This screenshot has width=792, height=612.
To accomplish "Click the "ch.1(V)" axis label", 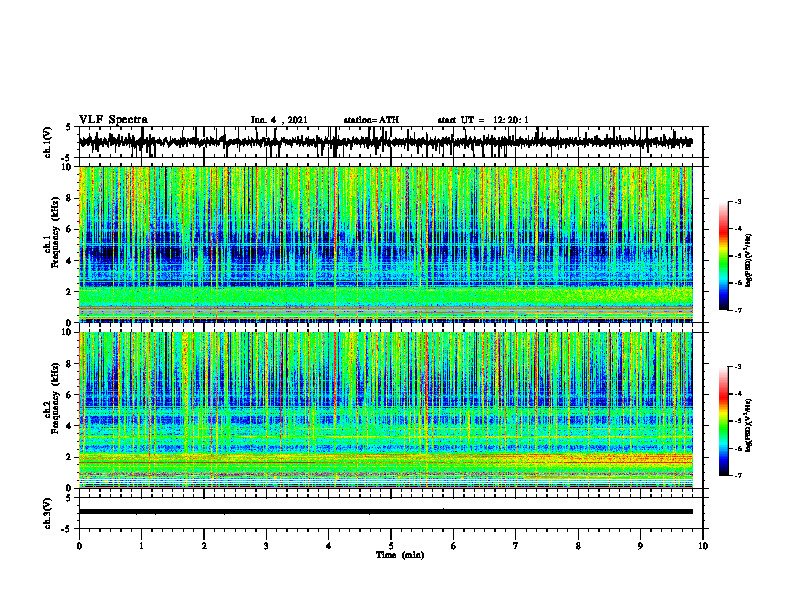I will click(x=47, y=142).
